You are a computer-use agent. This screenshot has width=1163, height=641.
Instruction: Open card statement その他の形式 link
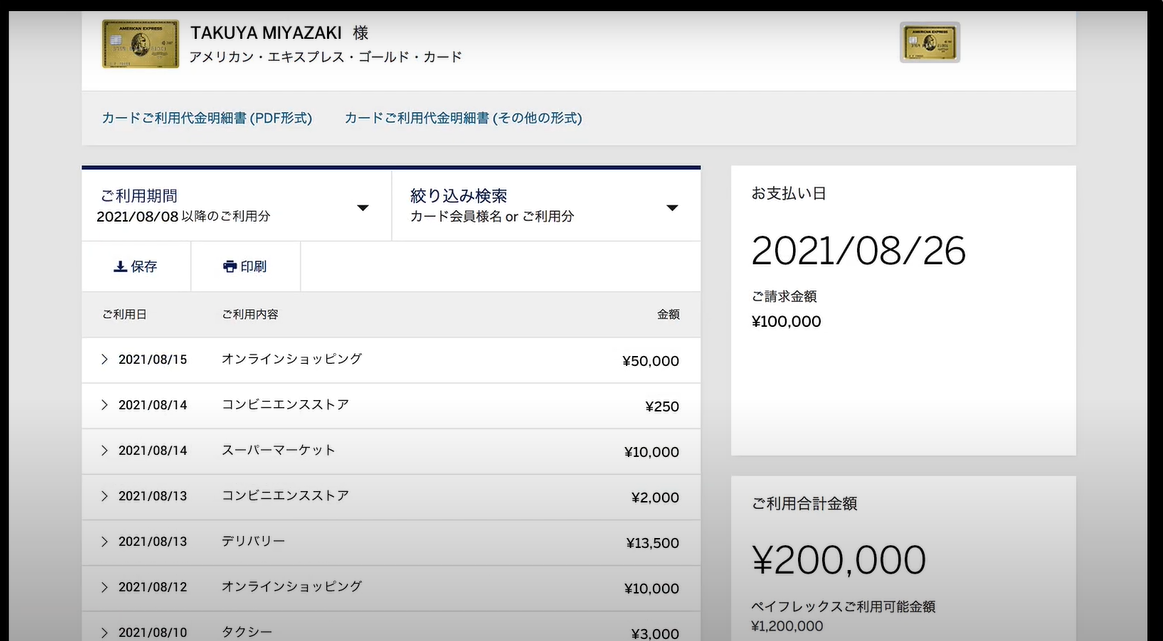point(463,118)
